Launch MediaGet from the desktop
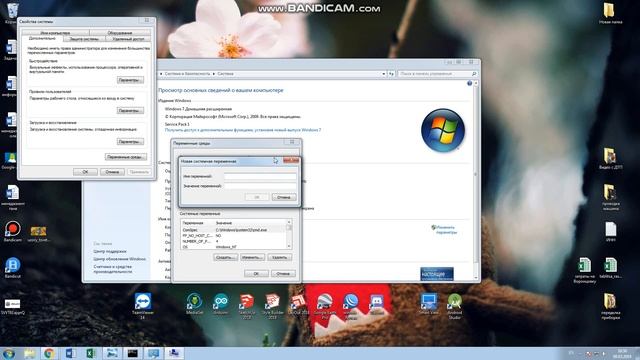Viewport: 640px width, 360px height. pos(195,304)
